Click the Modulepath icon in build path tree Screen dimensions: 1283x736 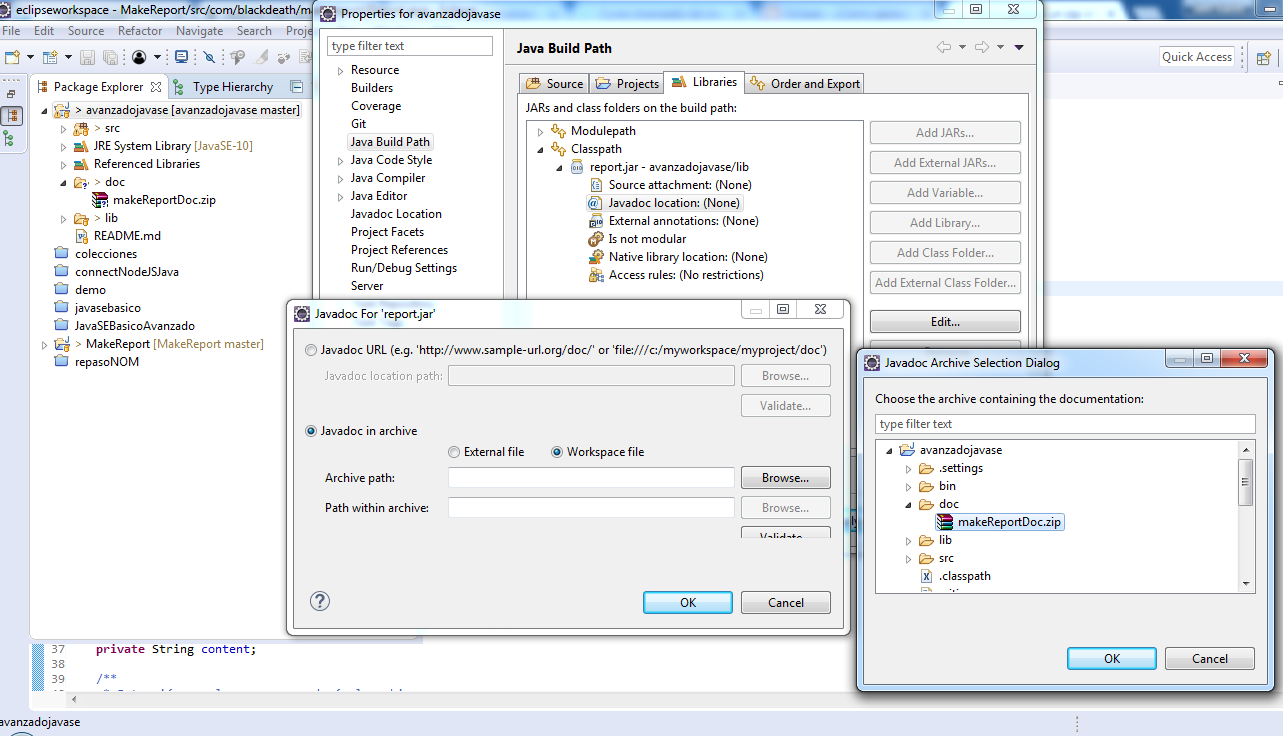coord(558,131)
